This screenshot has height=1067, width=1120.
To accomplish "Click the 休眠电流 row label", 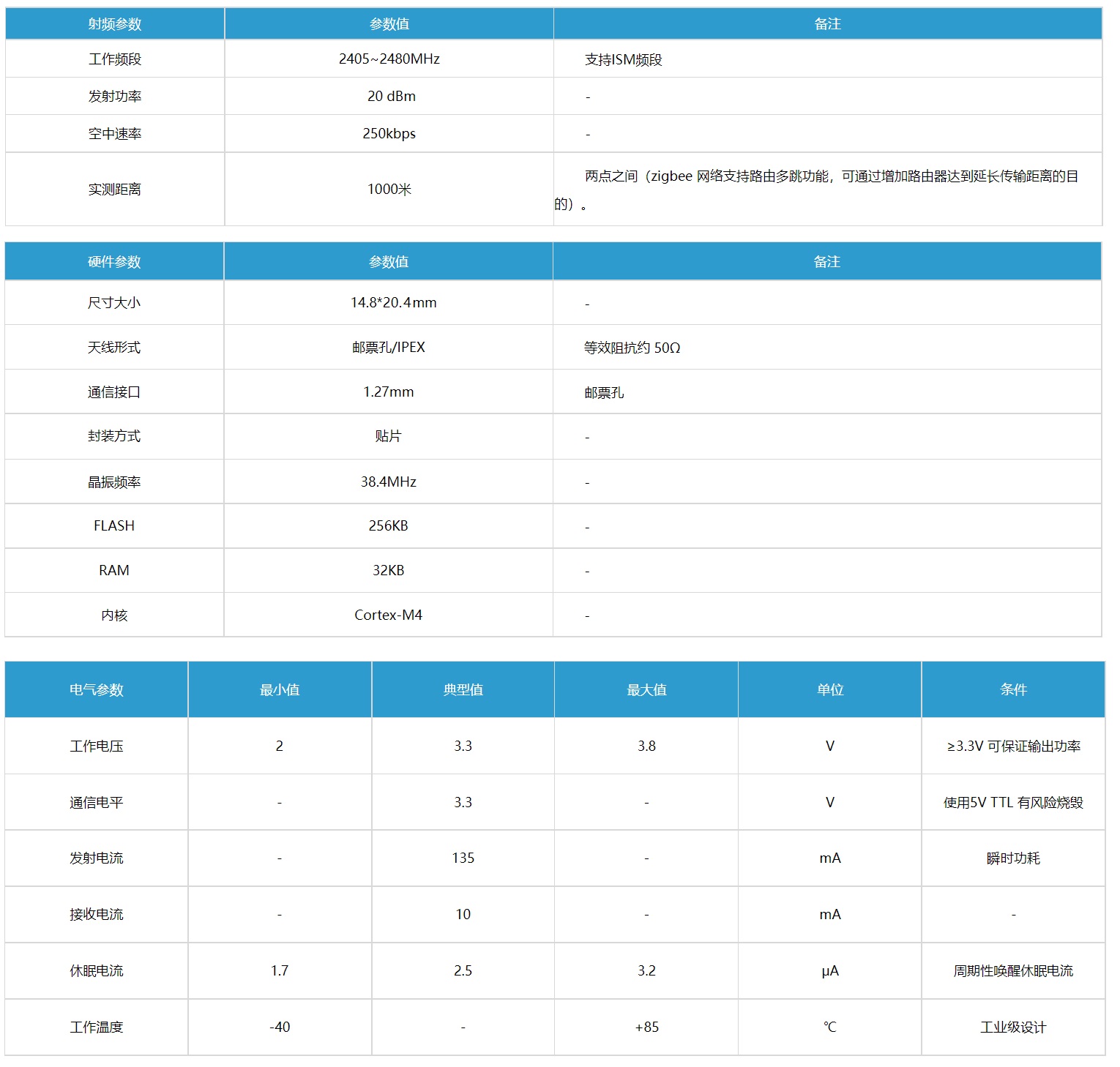I will coord(97,971).
